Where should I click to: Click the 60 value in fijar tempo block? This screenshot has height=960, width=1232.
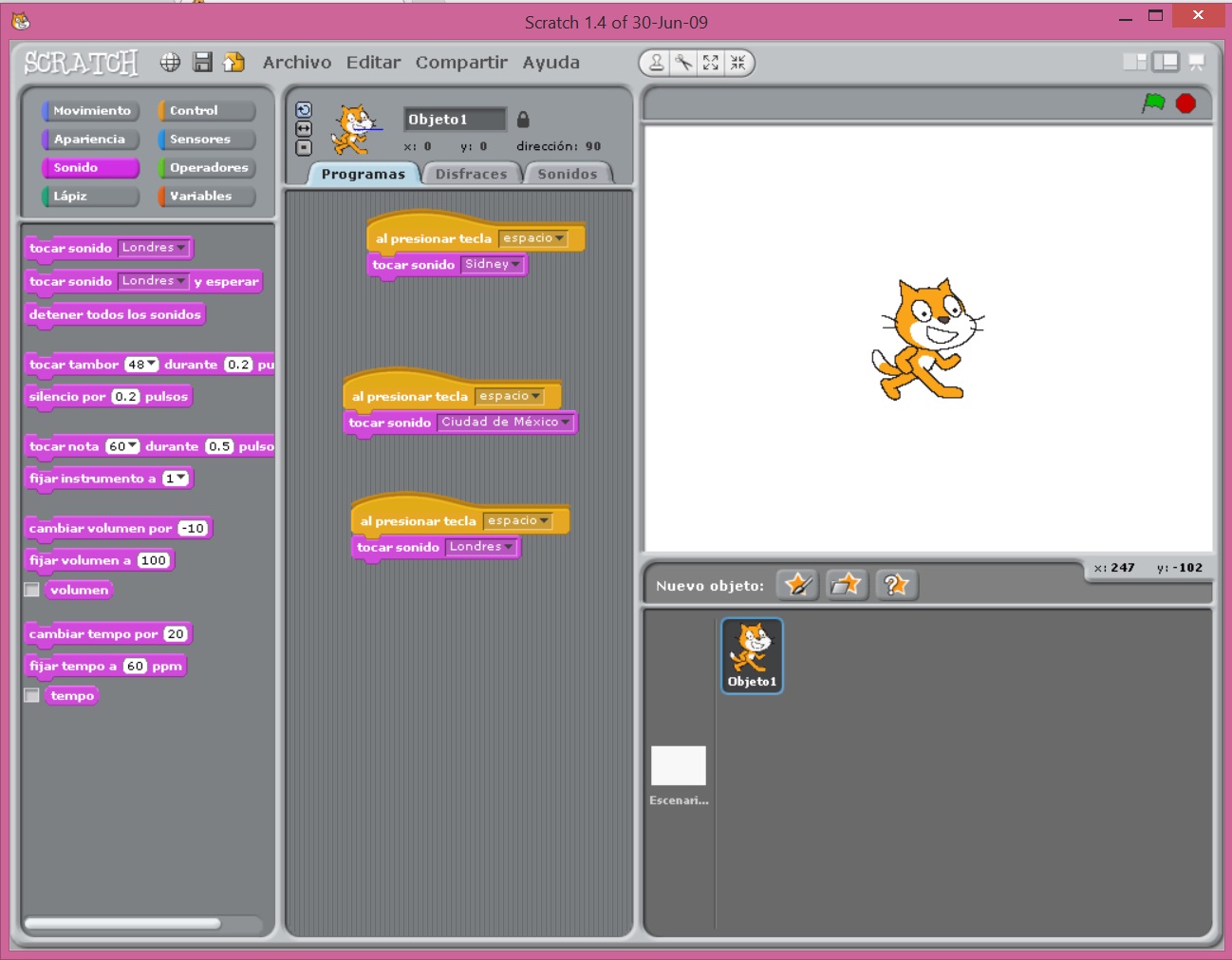point(136,666)
